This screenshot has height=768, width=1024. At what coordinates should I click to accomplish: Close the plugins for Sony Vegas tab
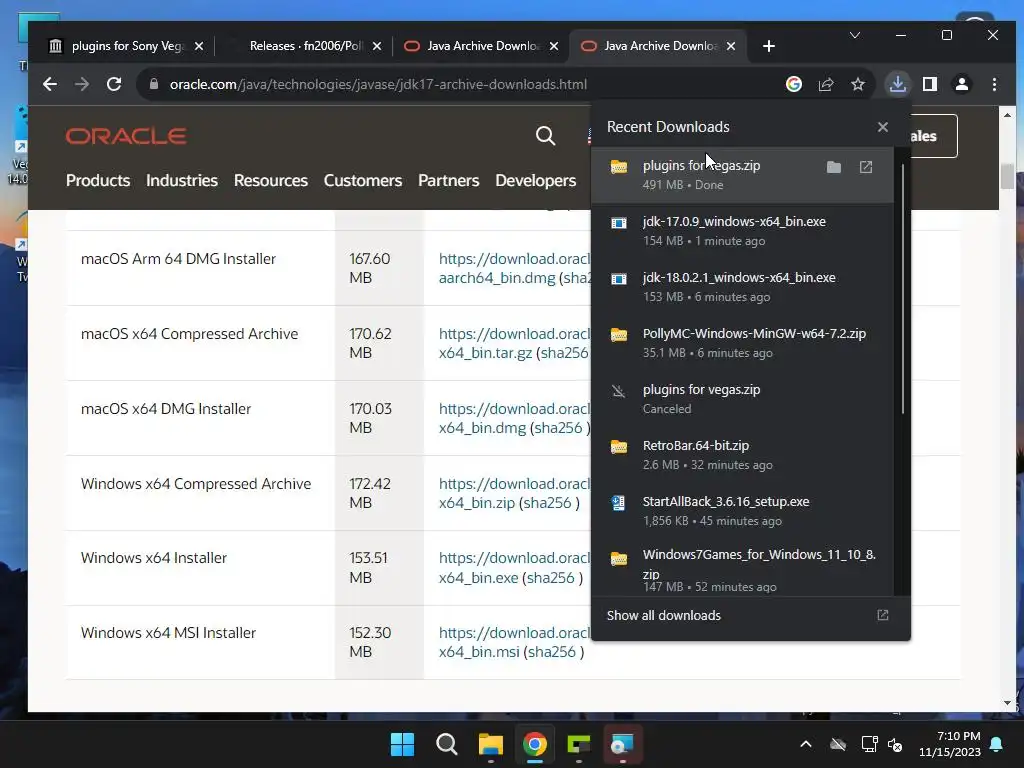pyautogui.click(x=199, y=46)
